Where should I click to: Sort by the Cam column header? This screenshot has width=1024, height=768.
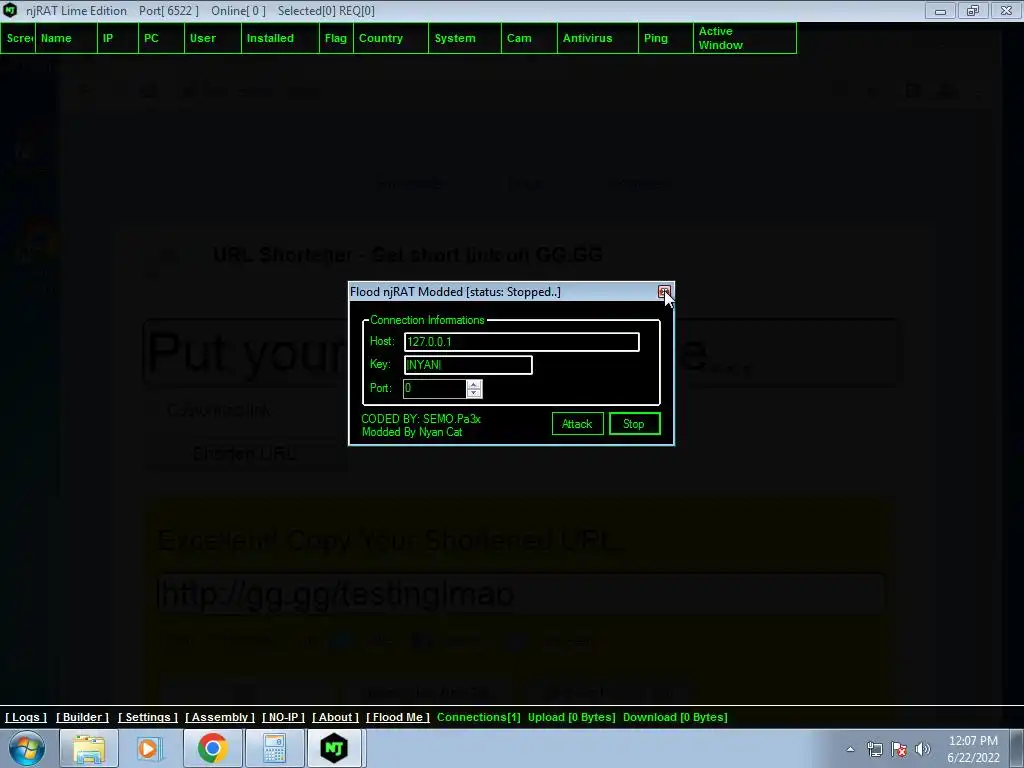click(530, 38)
